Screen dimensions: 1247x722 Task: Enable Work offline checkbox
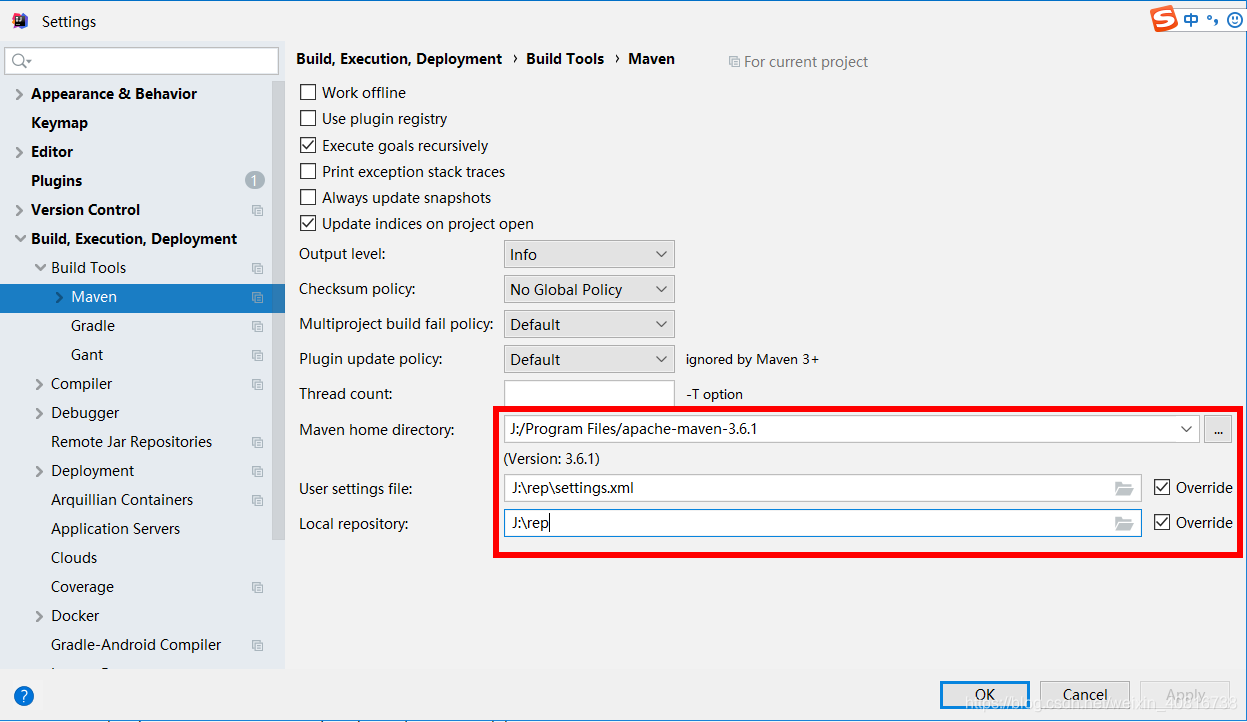click(308, 92)
